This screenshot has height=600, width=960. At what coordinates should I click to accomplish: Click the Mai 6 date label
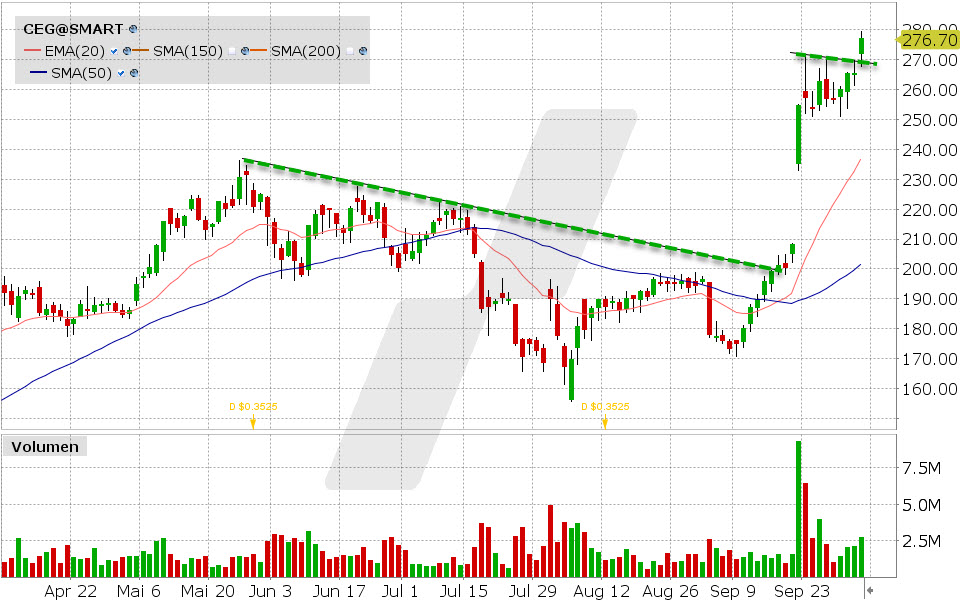139,591
